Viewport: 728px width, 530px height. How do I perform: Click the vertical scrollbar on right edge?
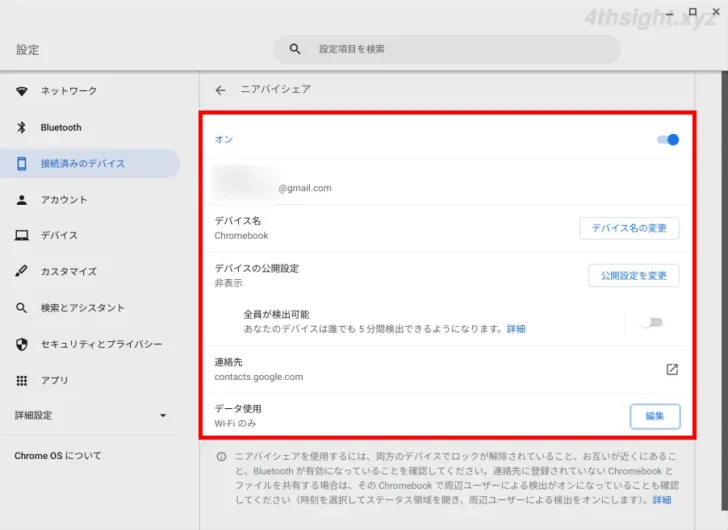click(724, 290)
